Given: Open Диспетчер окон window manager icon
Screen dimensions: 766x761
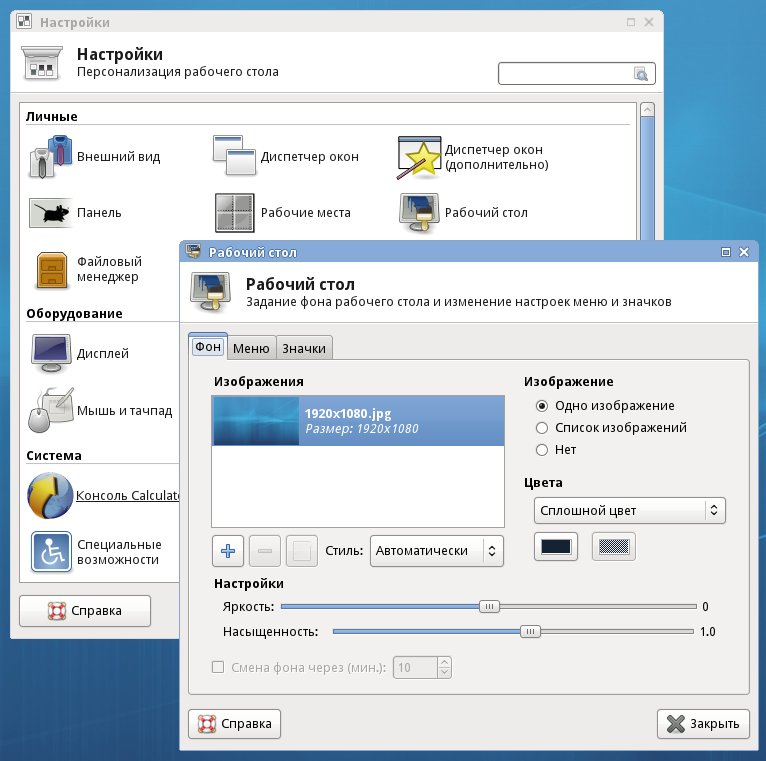Looking at the screenshot, I should 234,155.
